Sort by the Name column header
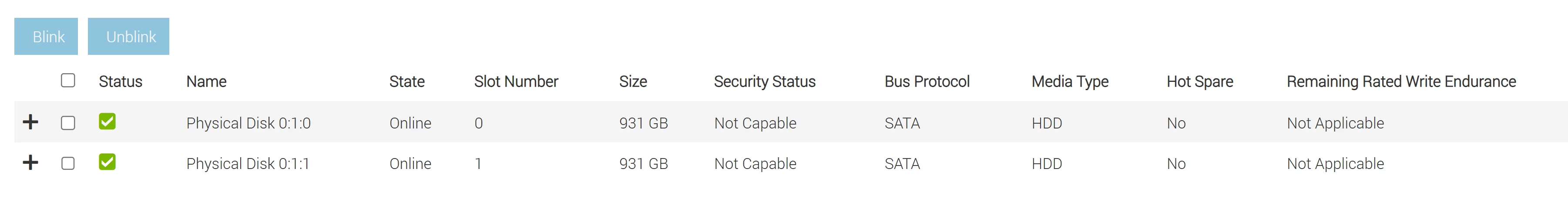1568x206 pixels. tap(206, 82)
